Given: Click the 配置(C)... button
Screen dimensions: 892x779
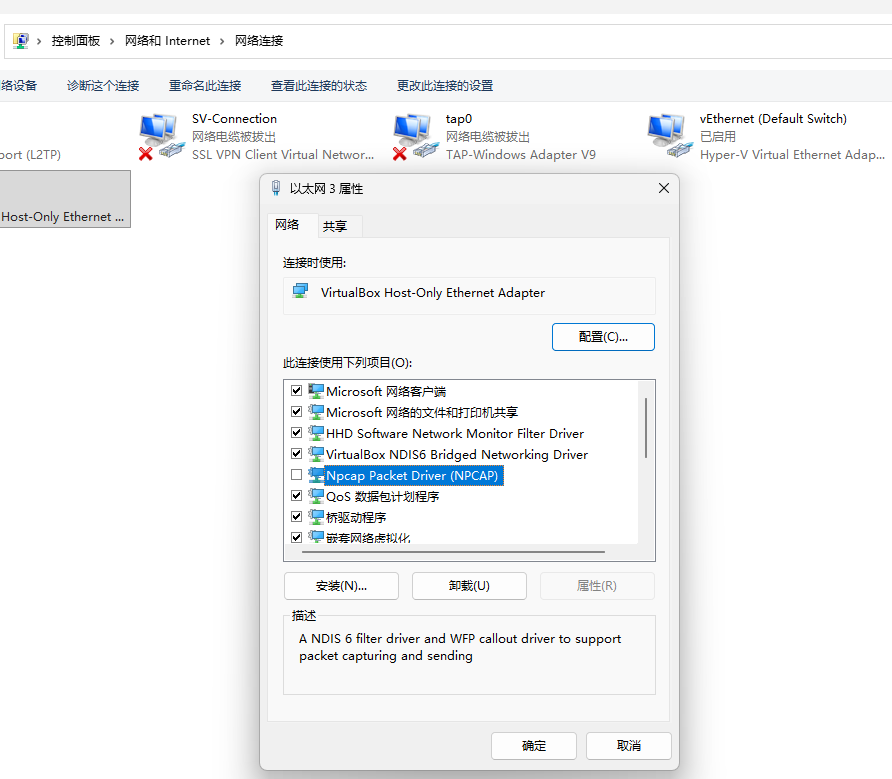Looking at the screenshot, I should pyautogui.click(x=603, y=337).
